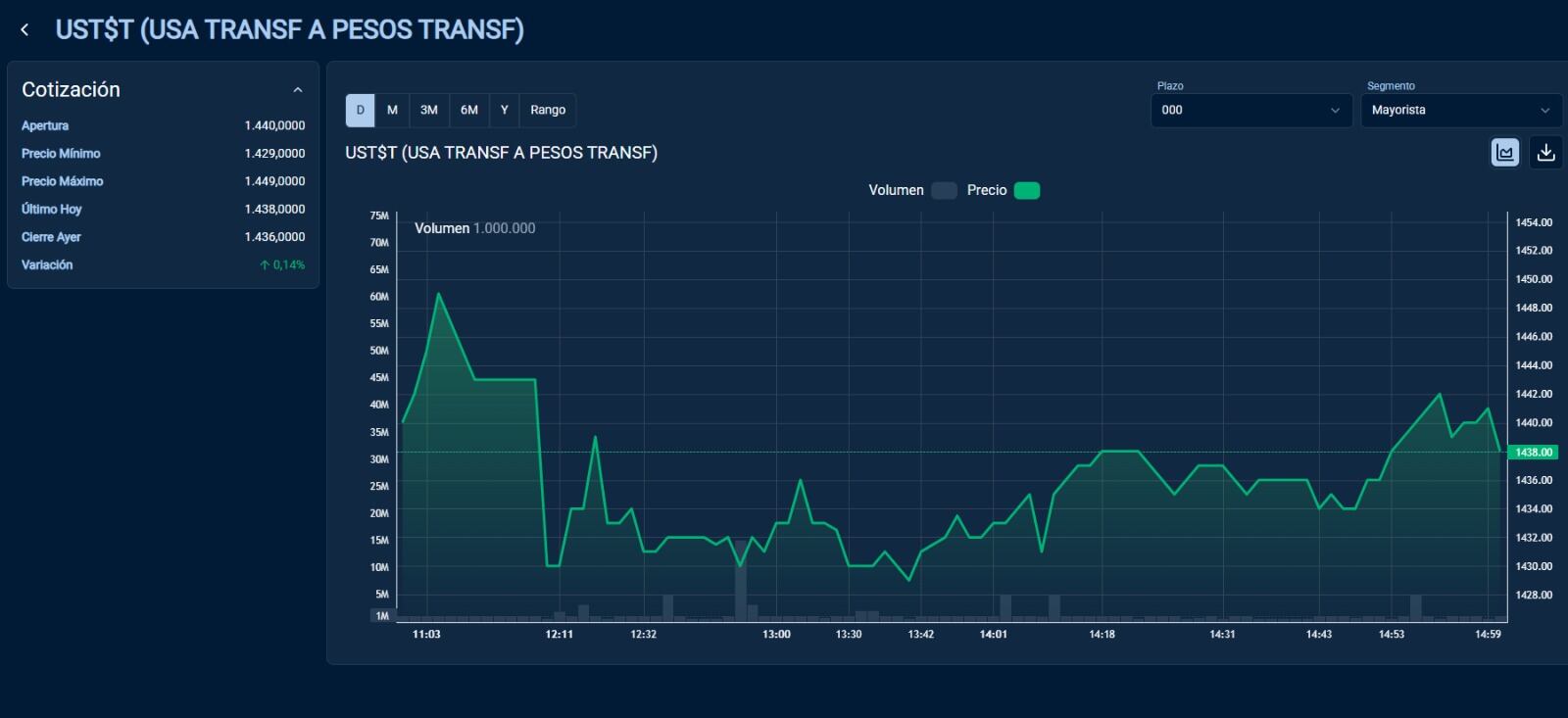Collapse the Cotización panel chevron
1568x718 pixels.
[x=298, y=90]
